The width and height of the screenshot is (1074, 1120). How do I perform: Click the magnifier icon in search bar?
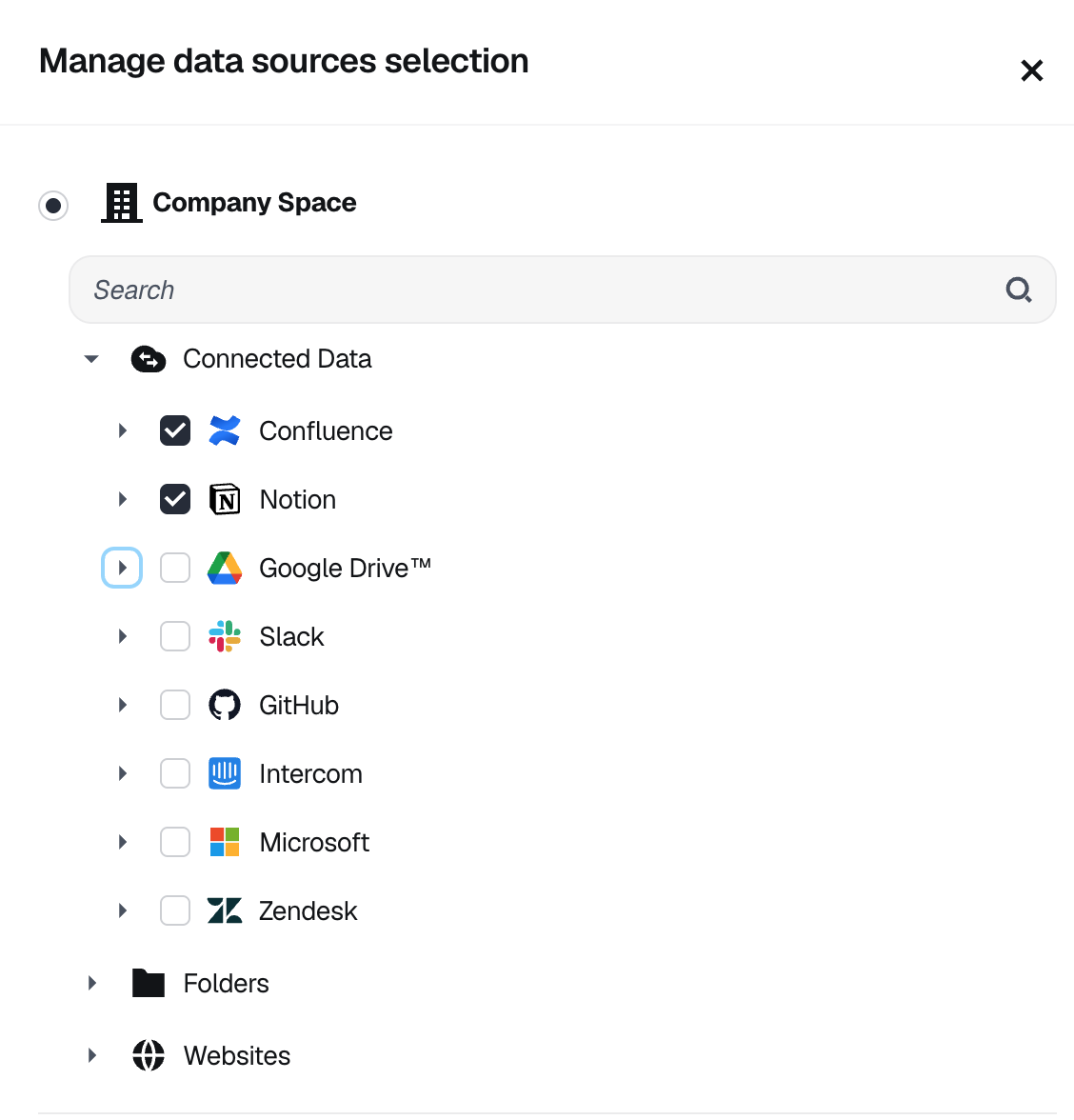[1019, 290]
